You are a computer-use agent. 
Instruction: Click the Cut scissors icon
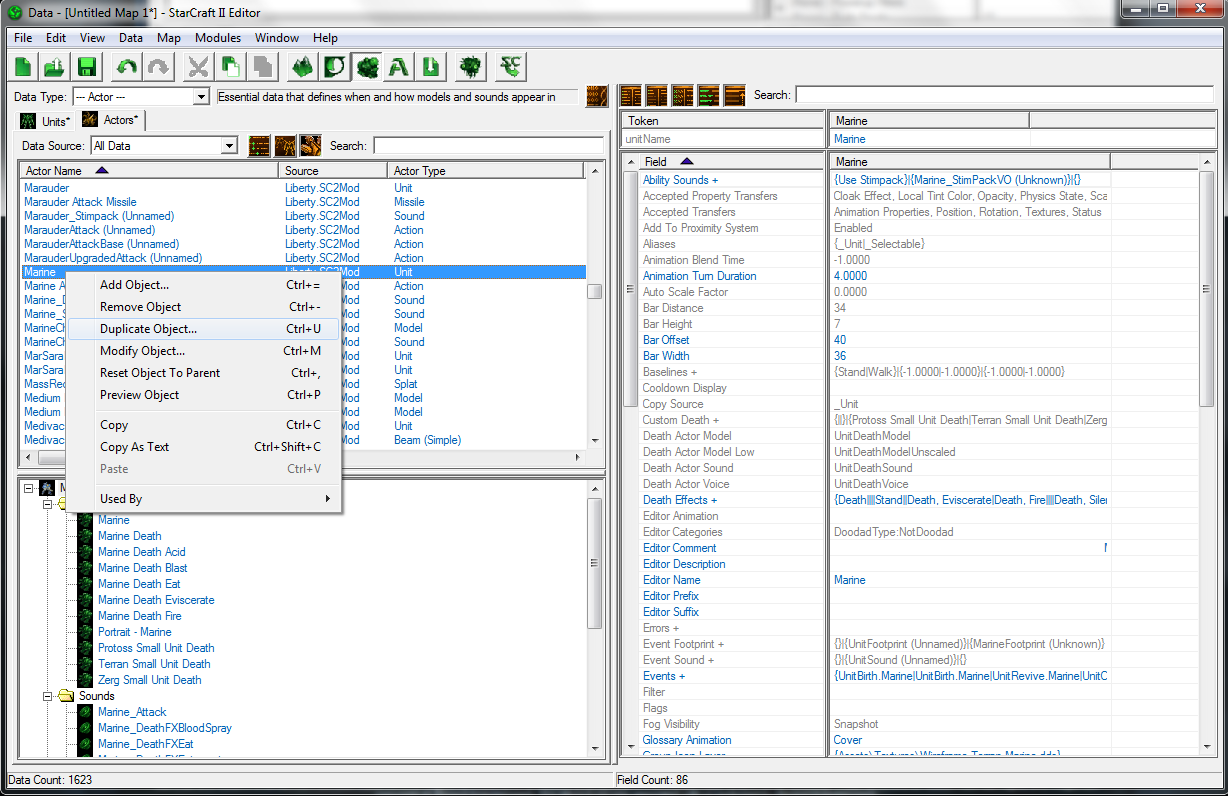coord(199,67)
